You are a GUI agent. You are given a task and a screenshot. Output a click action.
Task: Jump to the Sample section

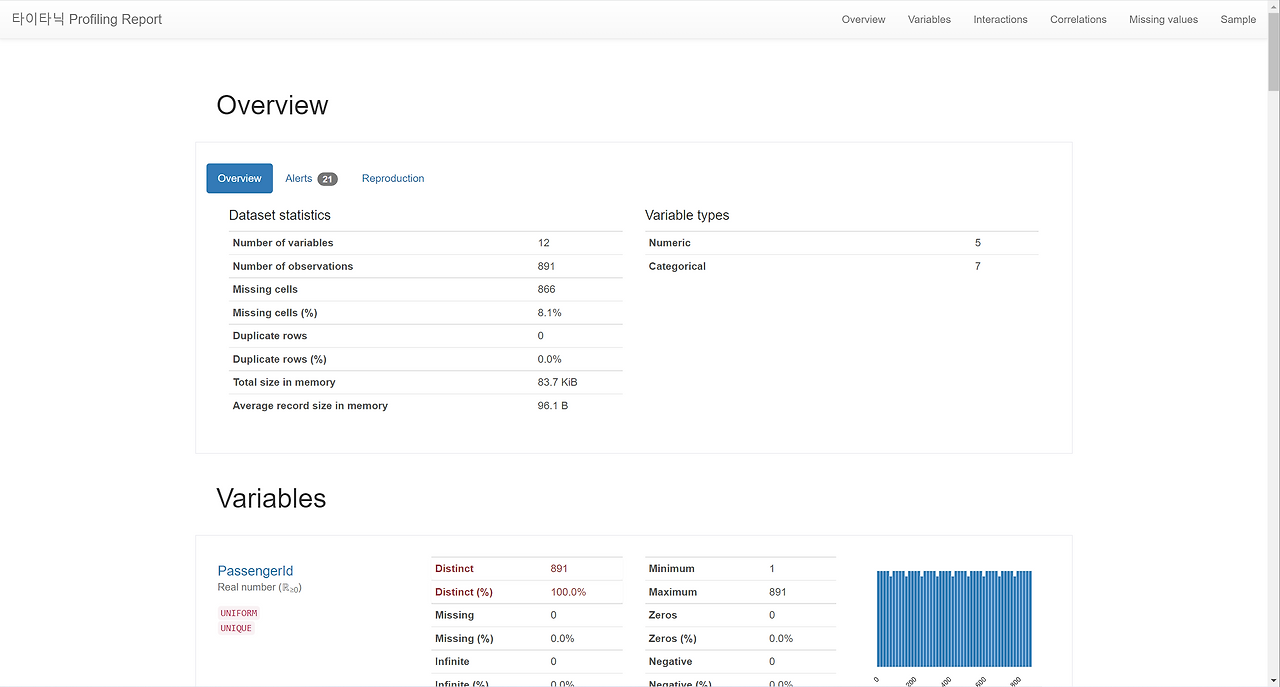[x=1238, y=19]
